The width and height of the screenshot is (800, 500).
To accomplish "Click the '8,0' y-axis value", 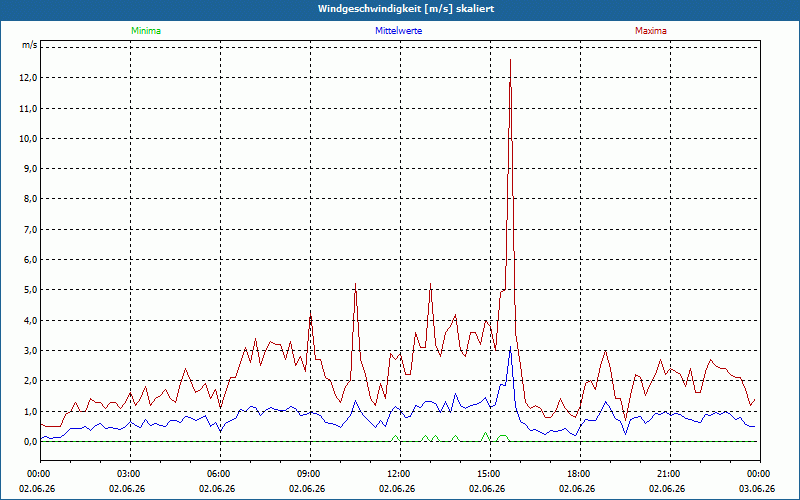I will [31, 198].
